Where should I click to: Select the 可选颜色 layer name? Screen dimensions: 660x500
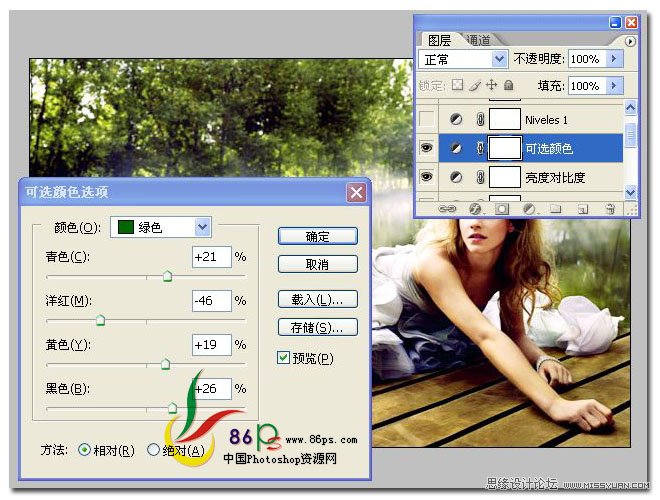pos(549,149)
